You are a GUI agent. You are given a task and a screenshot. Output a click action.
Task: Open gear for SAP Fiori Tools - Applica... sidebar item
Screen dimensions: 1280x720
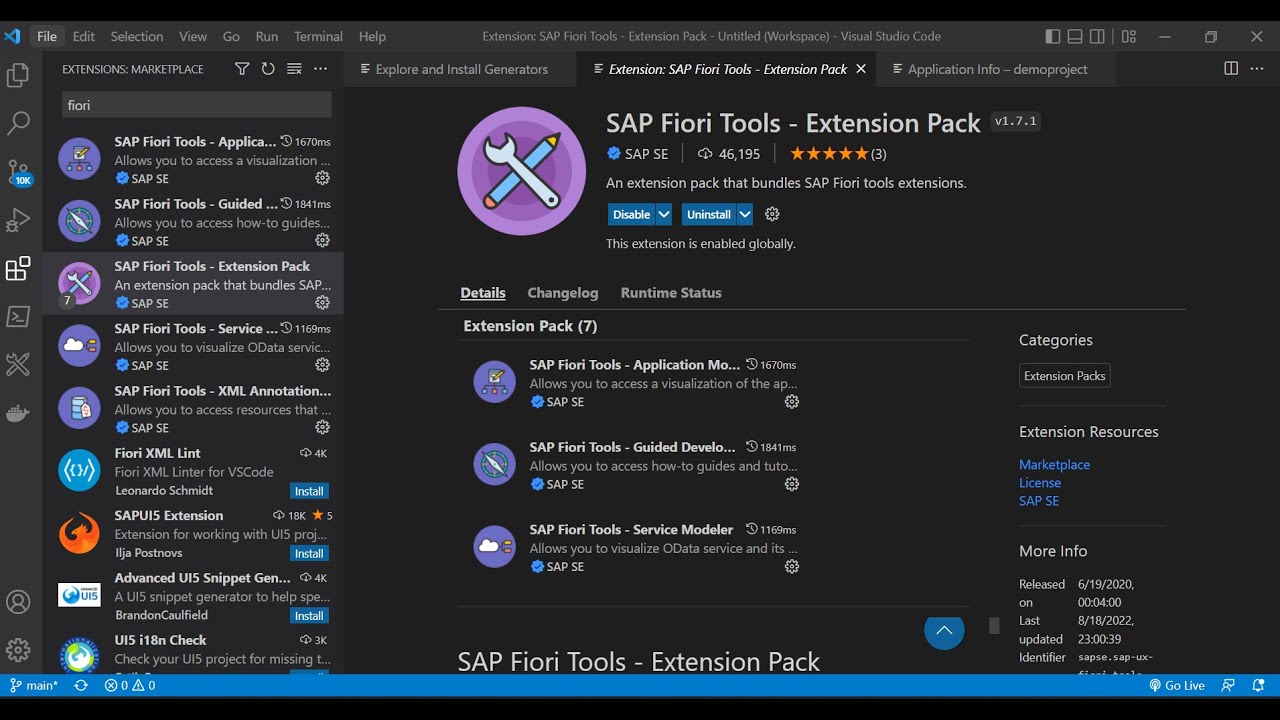click(322, 178)
